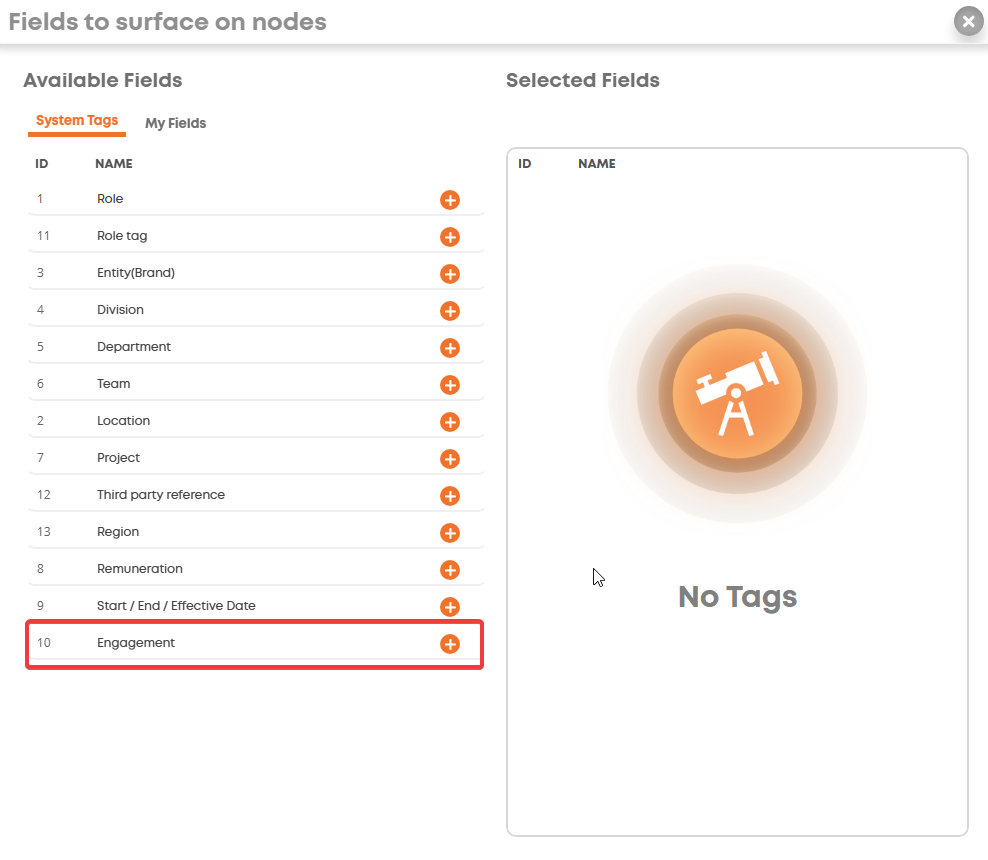Add Project field via plus icon

pyautogui.click(x=450, y=459)
